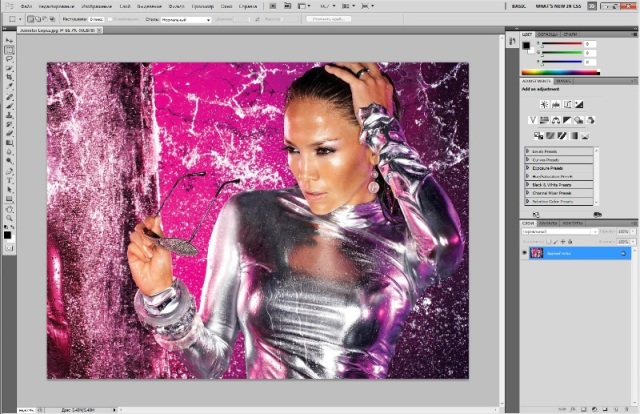This screenshot has height=414, width=640.
Task: Click the color spectrum ramp in Color panel
Action: (560, 71)
